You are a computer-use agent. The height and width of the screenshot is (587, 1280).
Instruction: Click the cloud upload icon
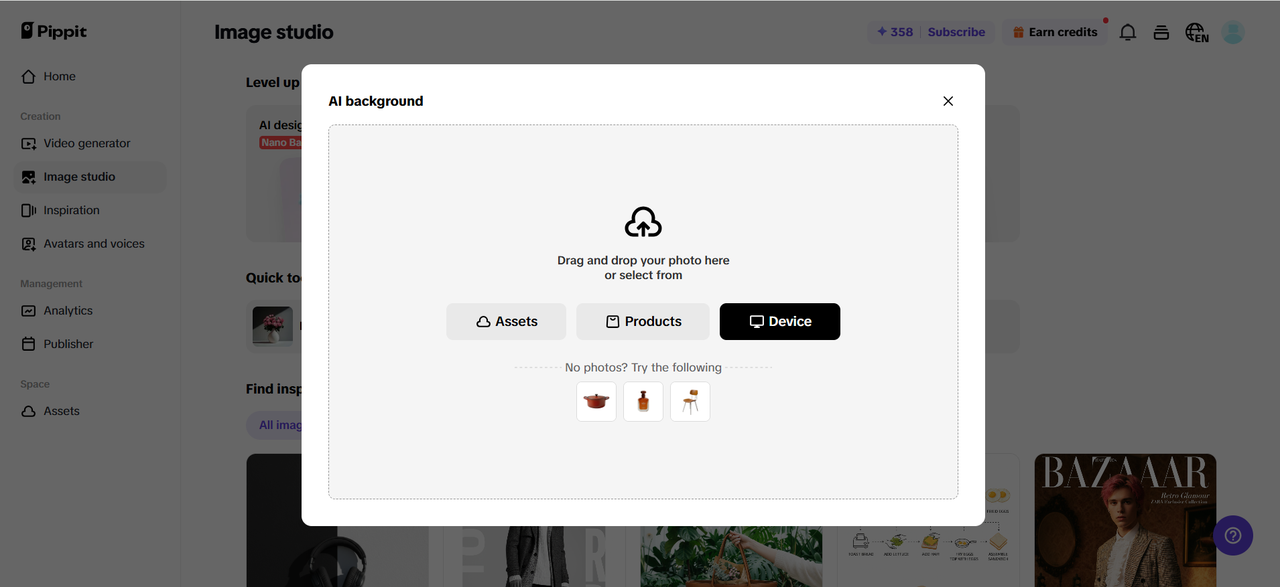[x=643, y=222]
